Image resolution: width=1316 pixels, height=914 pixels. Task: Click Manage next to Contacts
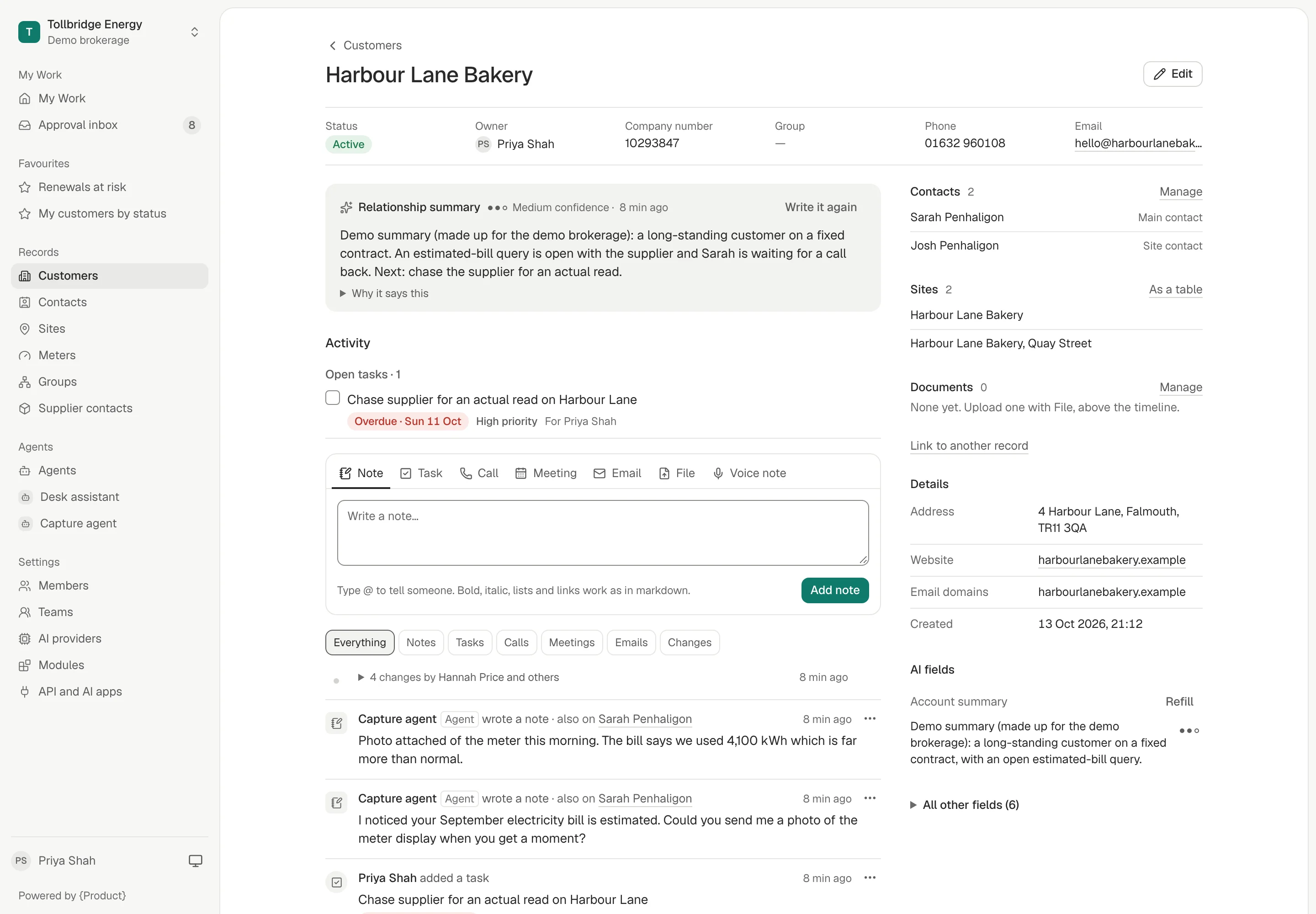pyautogui.click(x=1181, y=192)
